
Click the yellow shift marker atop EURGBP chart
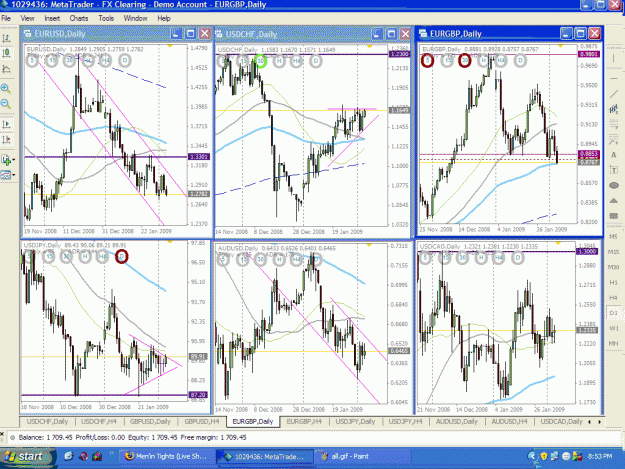coord(560,46)
